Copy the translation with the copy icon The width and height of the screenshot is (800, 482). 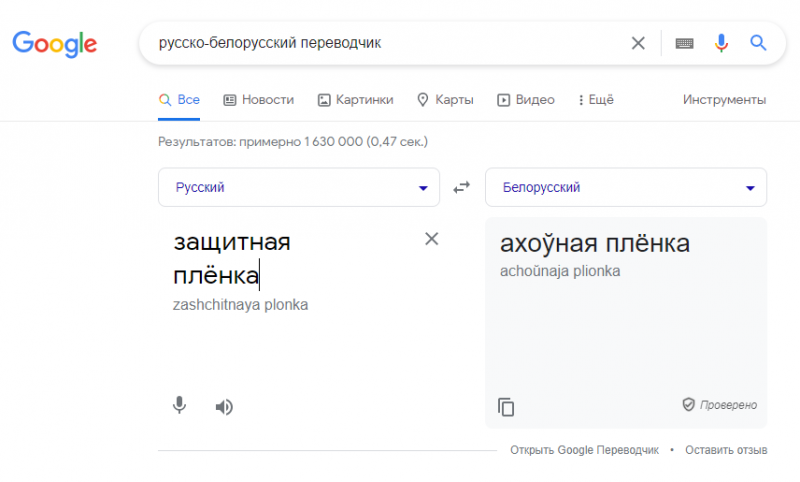click(x=506, y=407)
